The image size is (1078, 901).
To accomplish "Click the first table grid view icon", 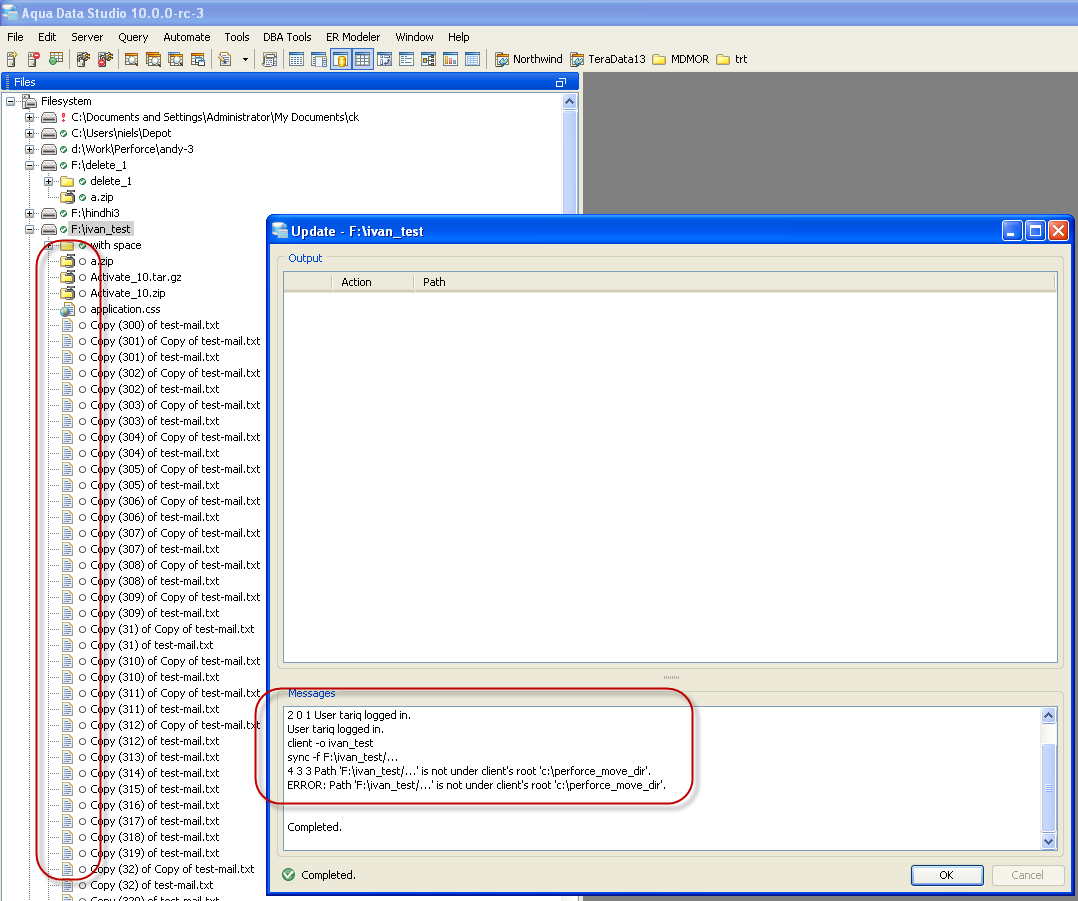I will click(x=296, y=59).
